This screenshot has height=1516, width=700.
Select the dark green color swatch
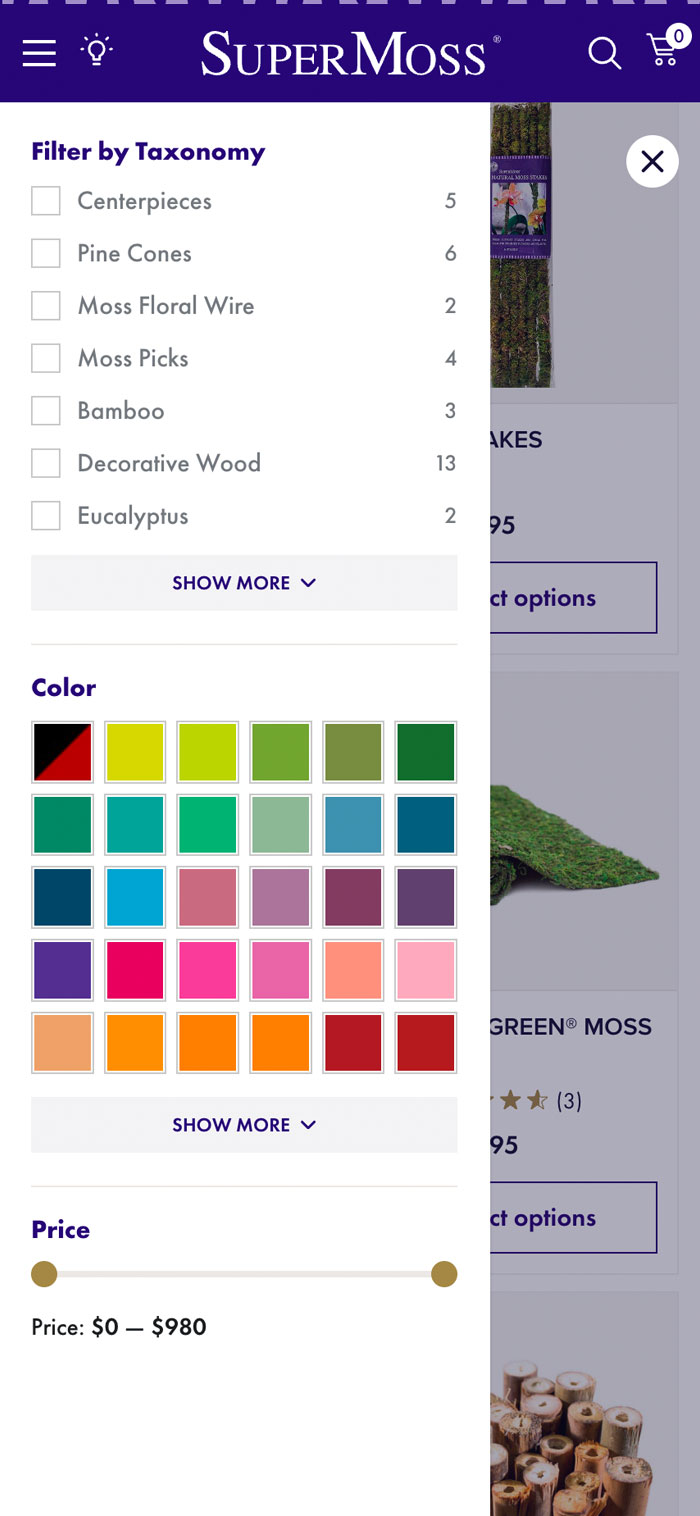tap(426, 751)
